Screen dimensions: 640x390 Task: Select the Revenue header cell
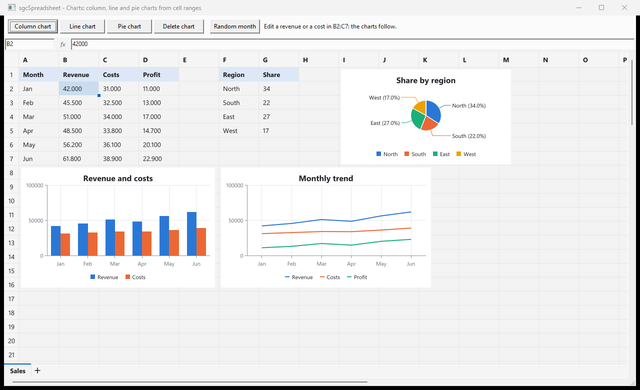tap(78, 75)
